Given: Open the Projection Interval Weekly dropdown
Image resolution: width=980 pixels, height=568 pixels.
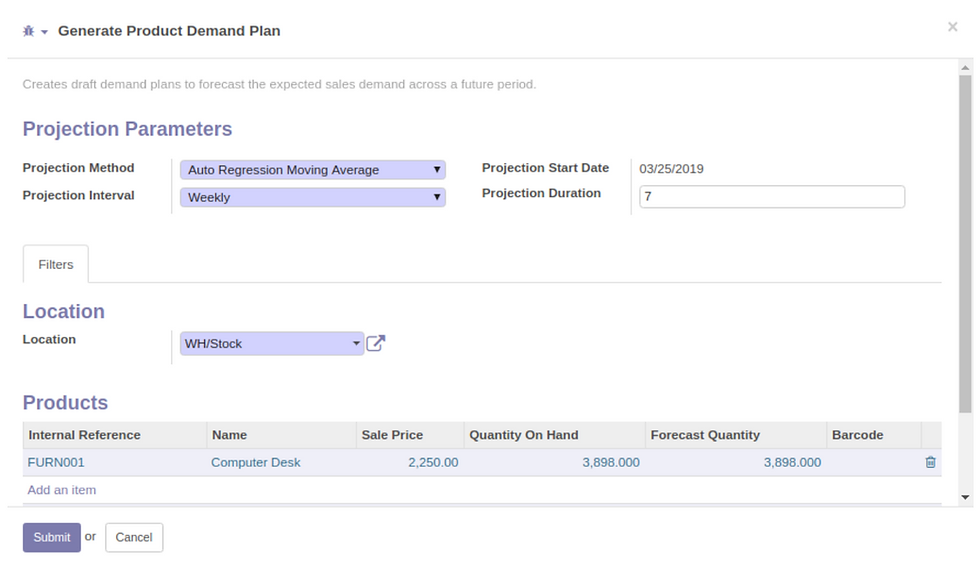Looking at the screenshot, I should tap(312, 197).
